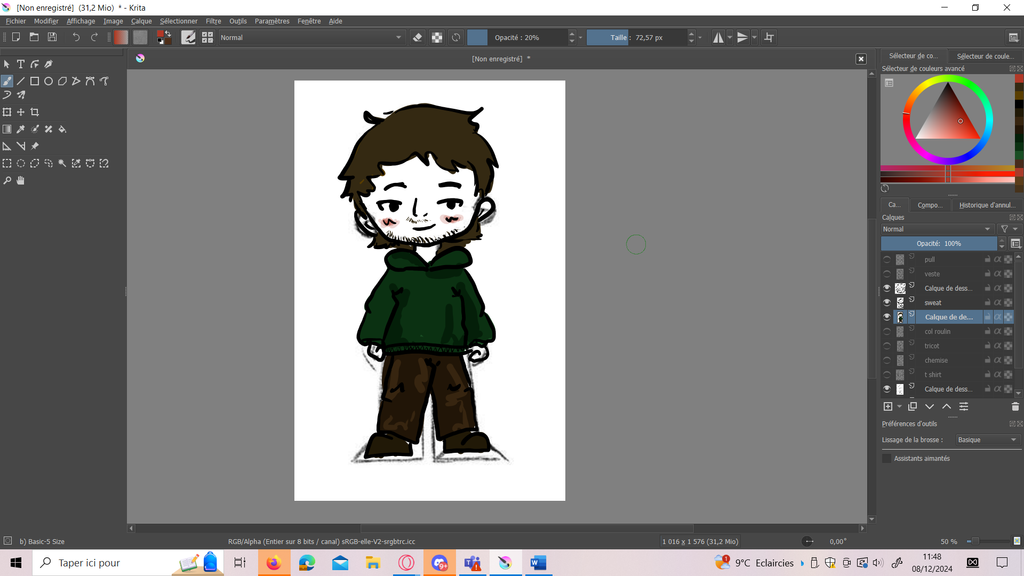Open the Filtre menu

[x=213, y=21]
